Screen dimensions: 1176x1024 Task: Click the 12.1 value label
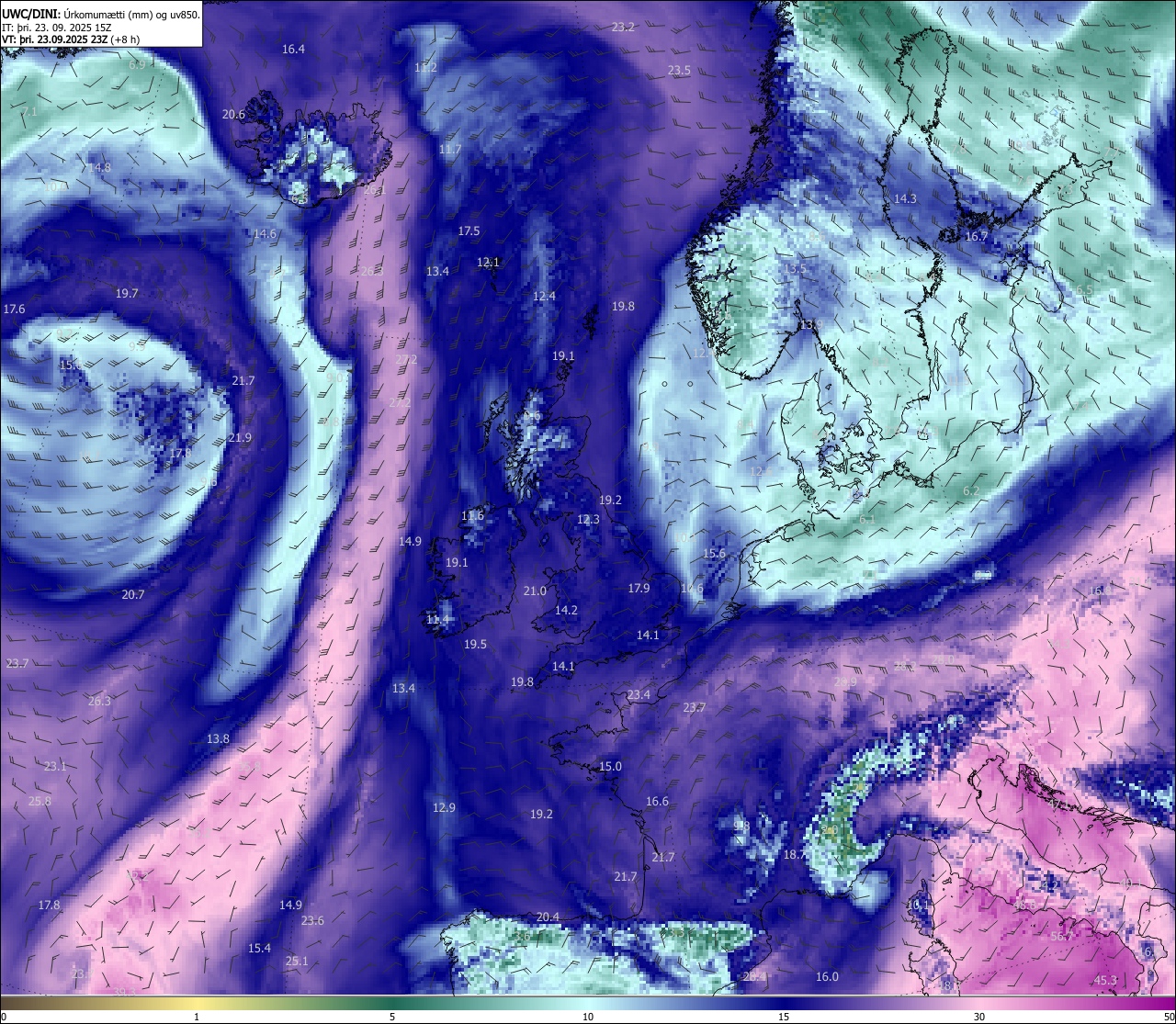coord(488,263)
